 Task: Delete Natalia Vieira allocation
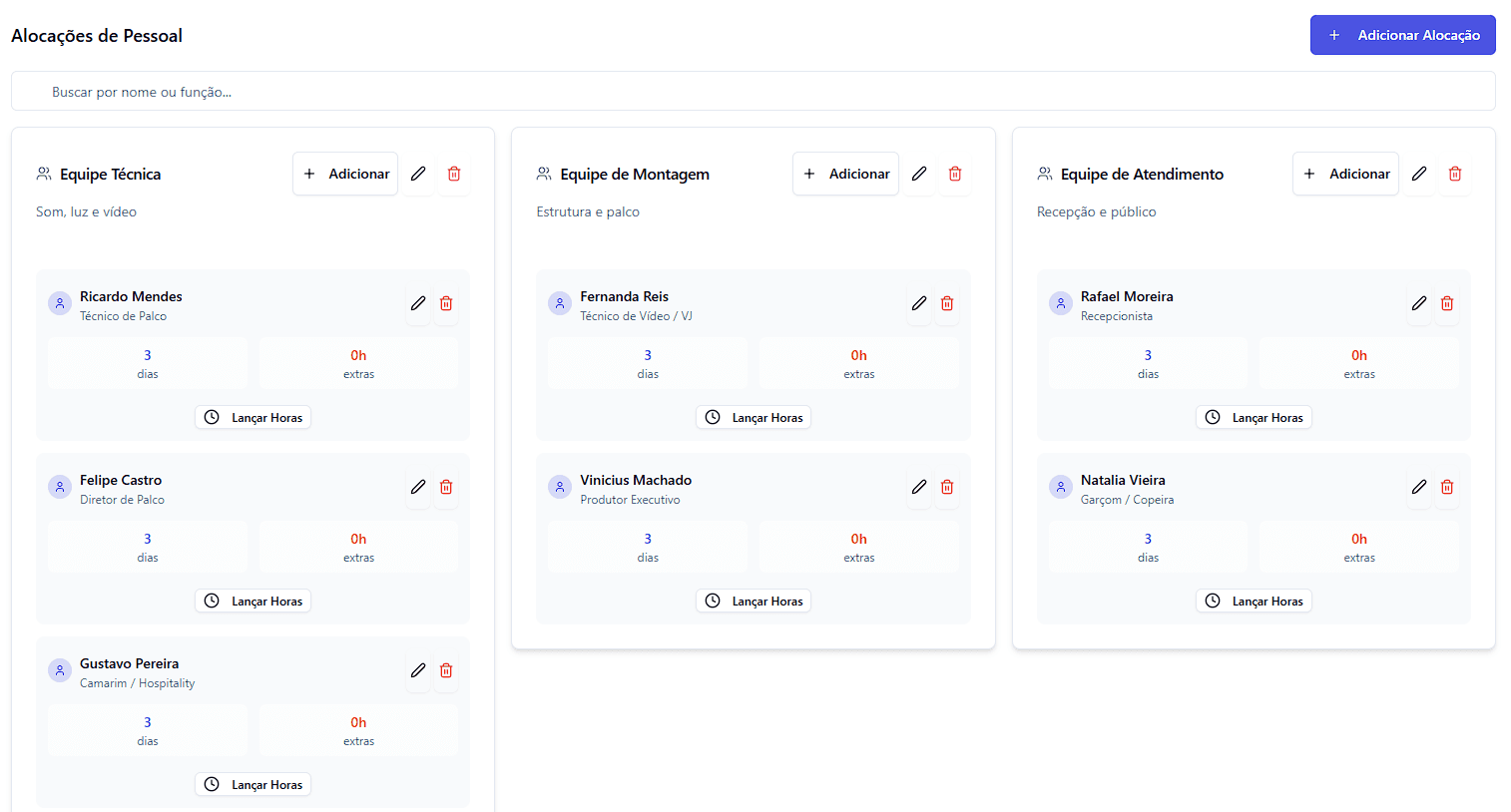click(1447, 487)
